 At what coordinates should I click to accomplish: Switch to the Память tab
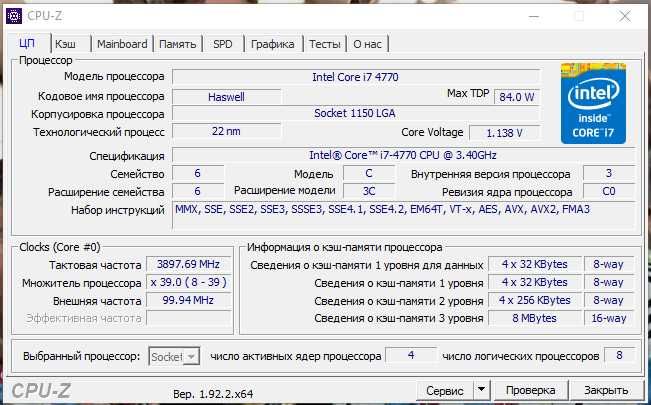pyautogui.click(x=178, y=44)
